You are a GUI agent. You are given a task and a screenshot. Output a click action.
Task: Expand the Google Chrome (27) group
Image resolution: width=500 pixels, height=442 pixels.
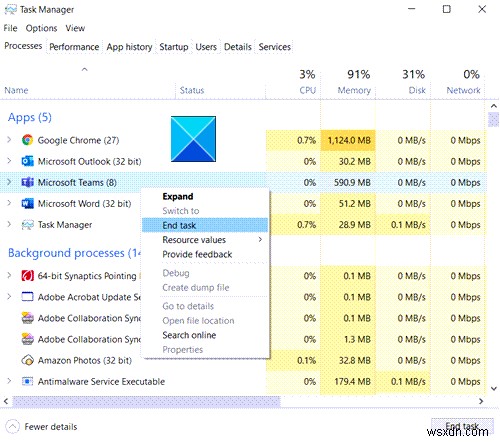point(9,140)
